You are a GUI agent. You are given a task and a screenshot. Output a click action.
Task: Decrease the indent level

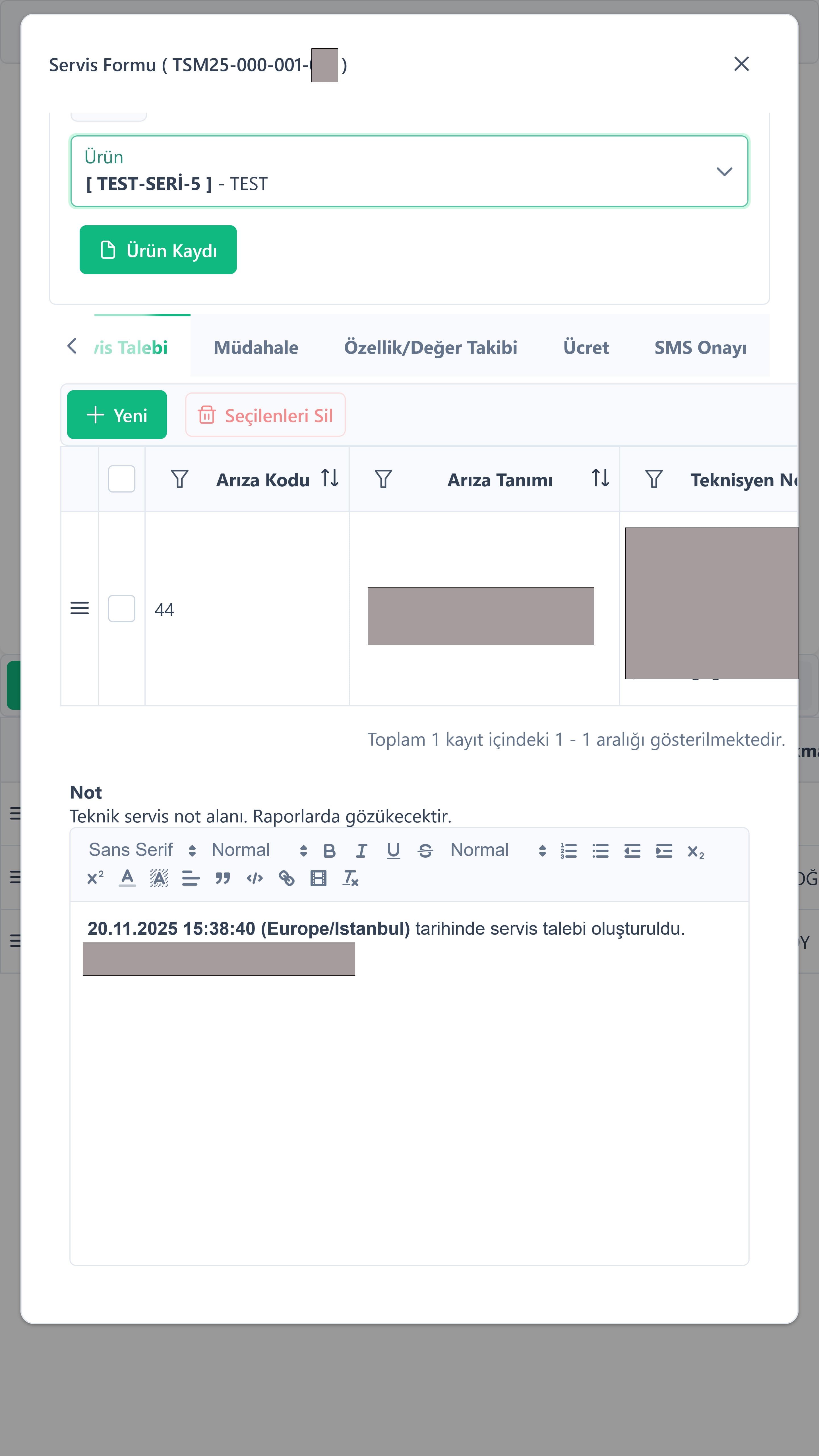tap(632, 851)
